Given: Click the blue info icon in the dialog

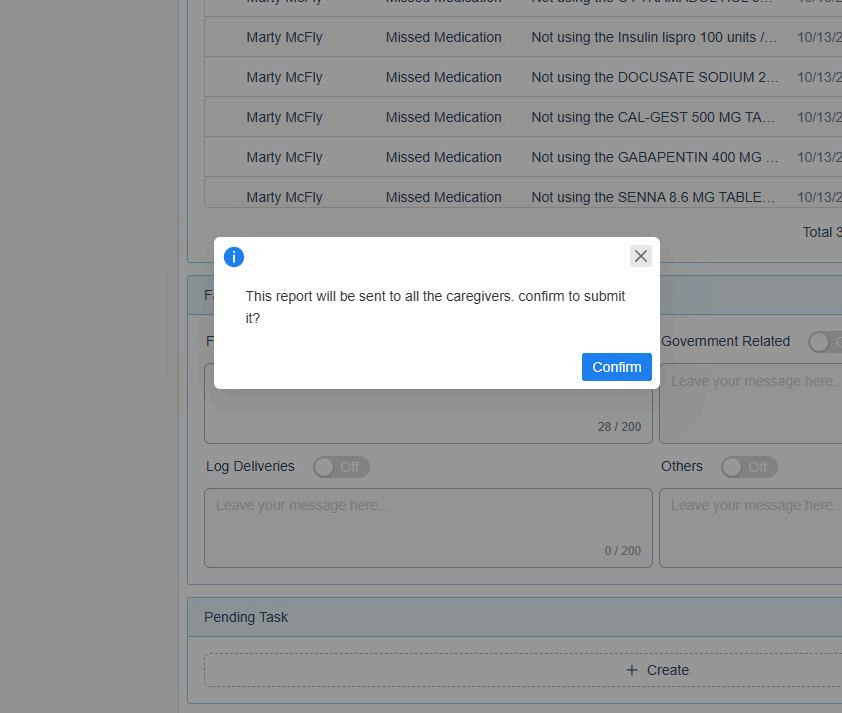Looking at the screenshot, I should click(x=234, y=257).
